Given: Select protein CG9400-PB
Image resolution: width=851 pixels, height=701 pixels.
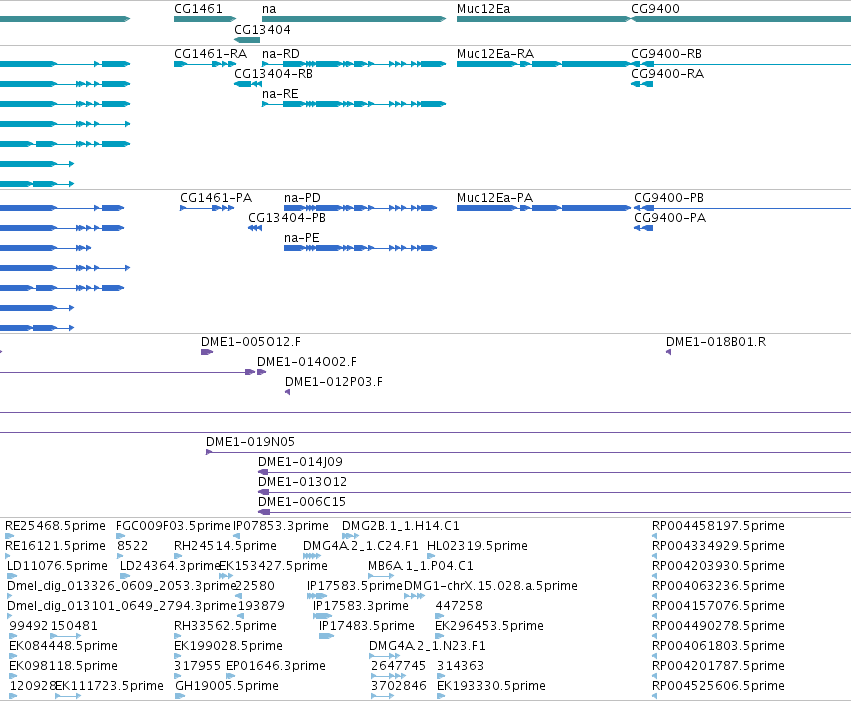Looking at the screenshot, I should click(x=669, y=197).
